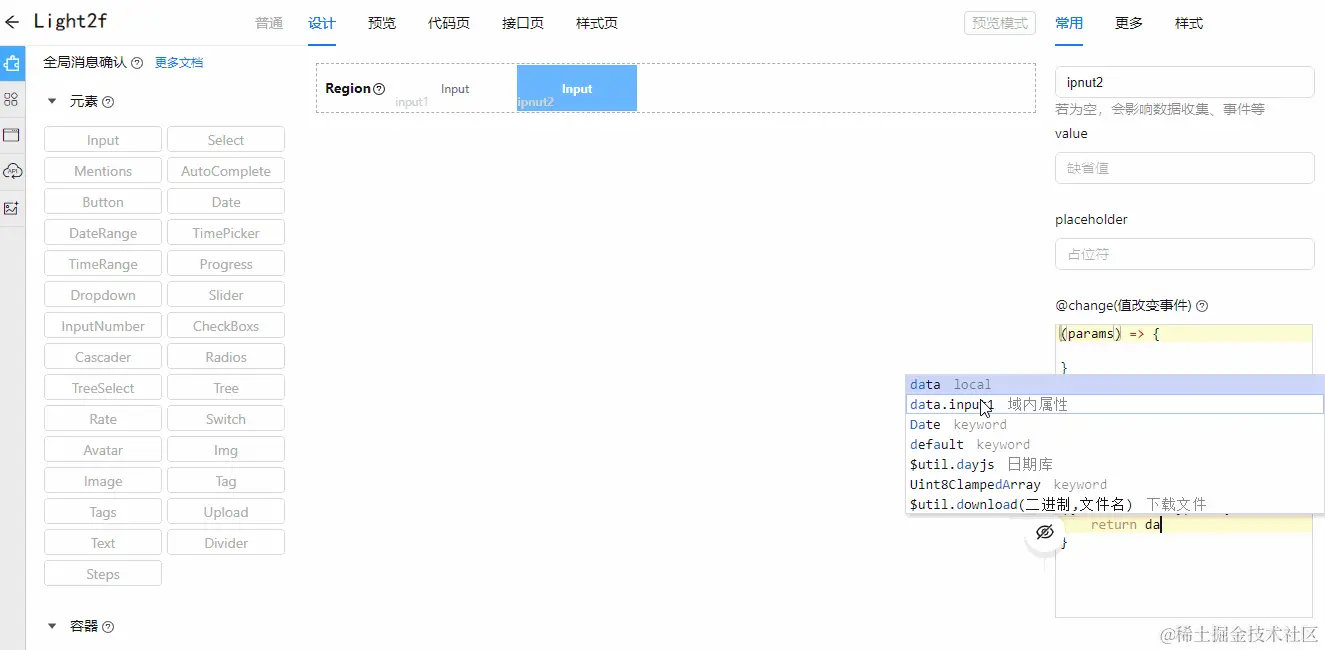The height and width of the screenshot is (650, 1325).
Task: Open the four-squares sidebar panel icon
Action: coord(12,99)
